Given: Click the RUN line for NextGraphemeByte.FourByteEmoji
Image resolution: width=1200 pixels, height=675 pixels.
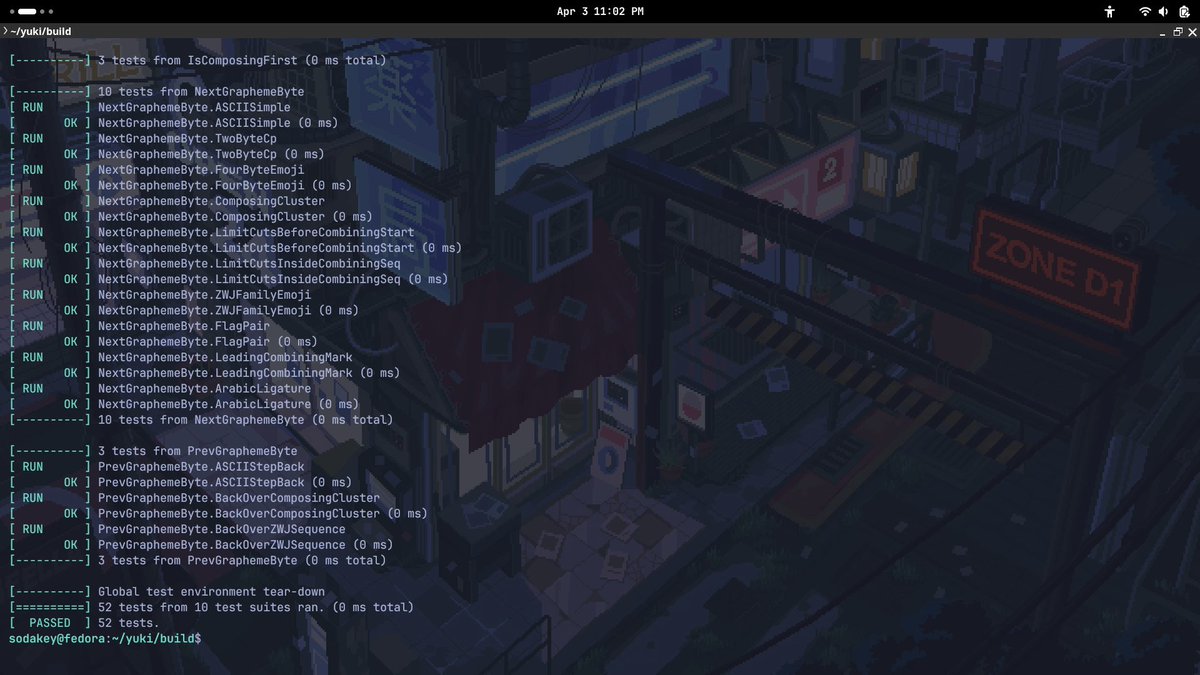Looking at the screenshot, I should pyautogui.click(x=156, y=170).
